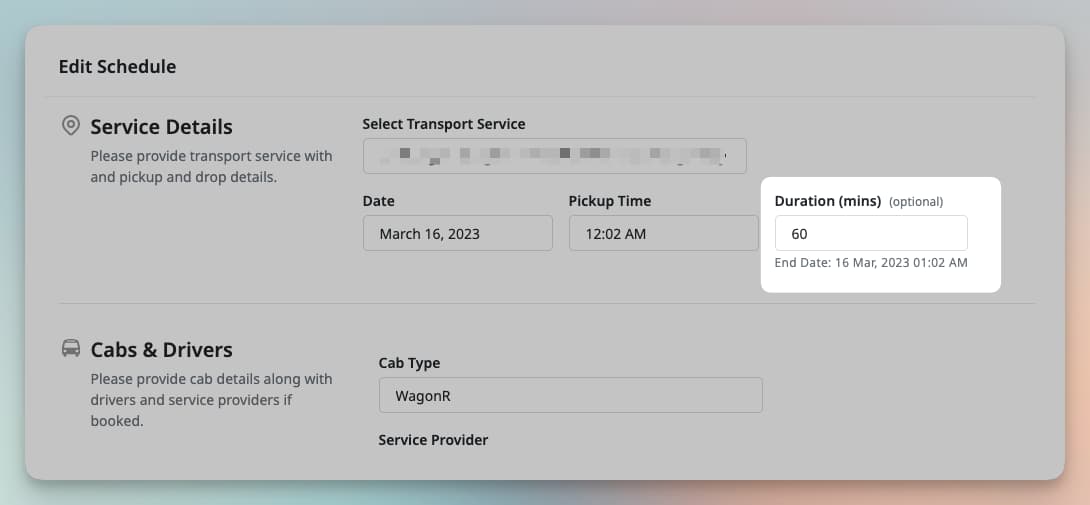Click the cab icon beside Cabs & Drivers
The image size is (1090, 505).
click(x=71, y=349)
